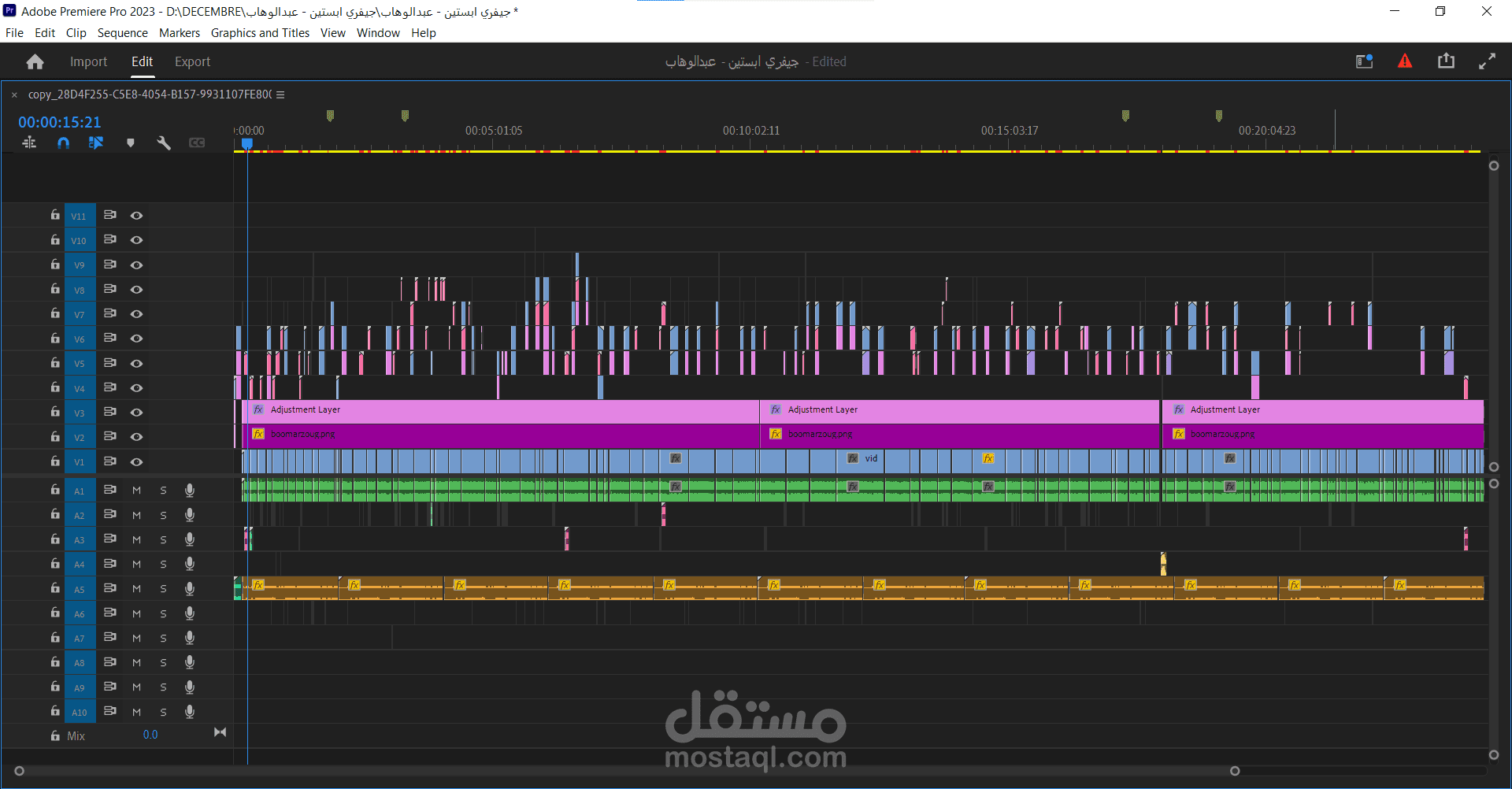
Task: Hide track V6 using its eye icon
Action: [x=136, y=339]
